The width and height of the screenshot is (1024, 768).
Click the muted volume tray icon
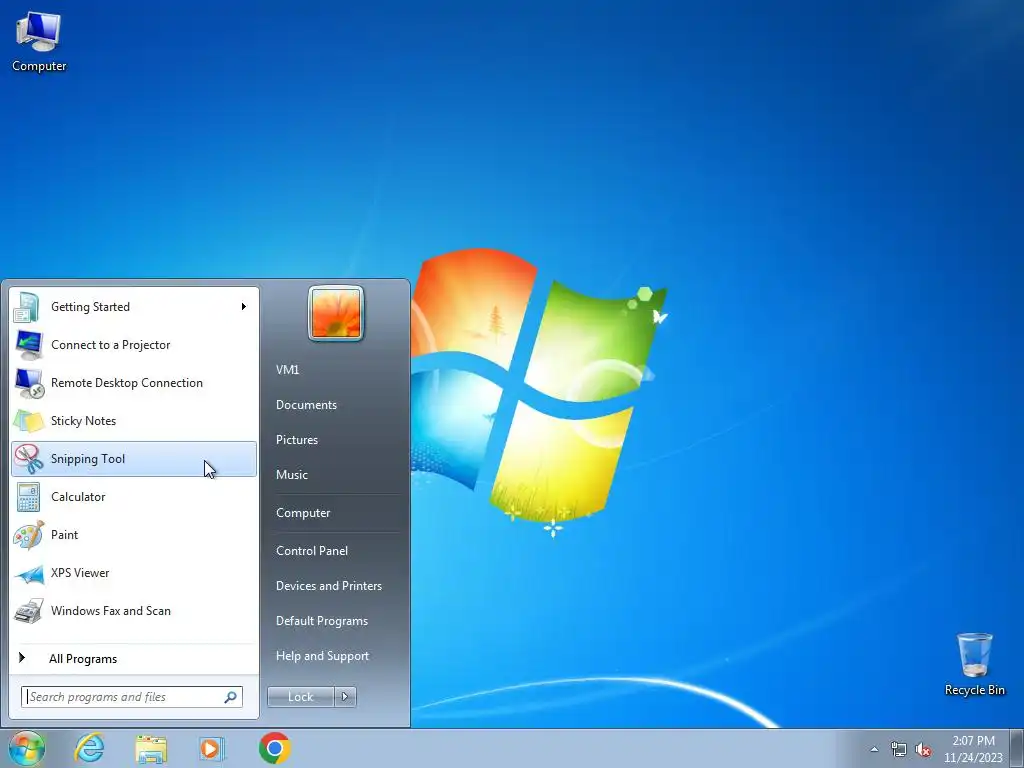coord(923,750)
